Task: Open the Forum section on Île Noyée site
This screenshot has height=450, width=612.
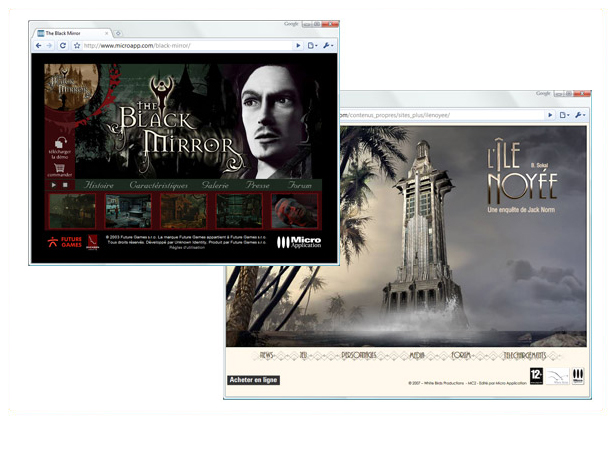Action: 461,355
